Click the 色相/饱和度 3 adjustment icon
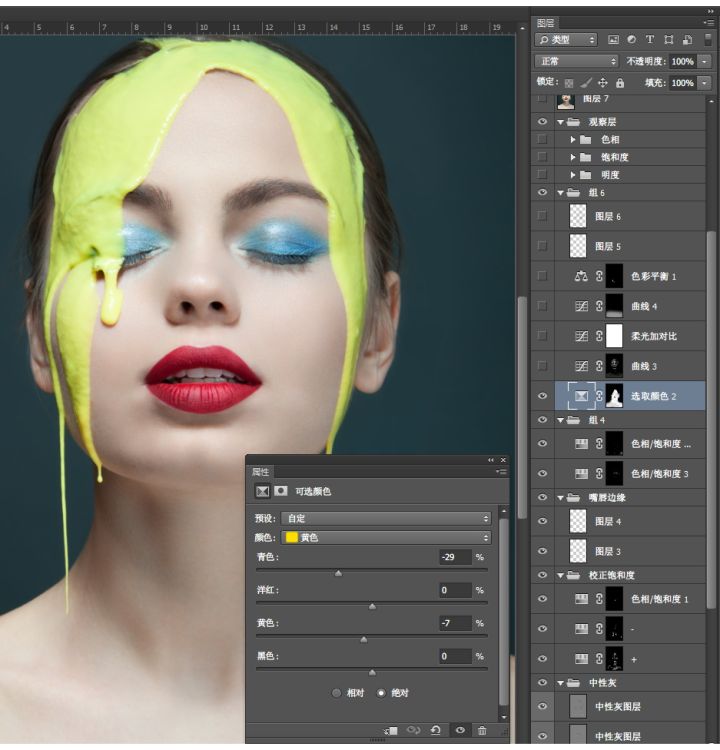The image size is (720, 750). click(581, 474)
